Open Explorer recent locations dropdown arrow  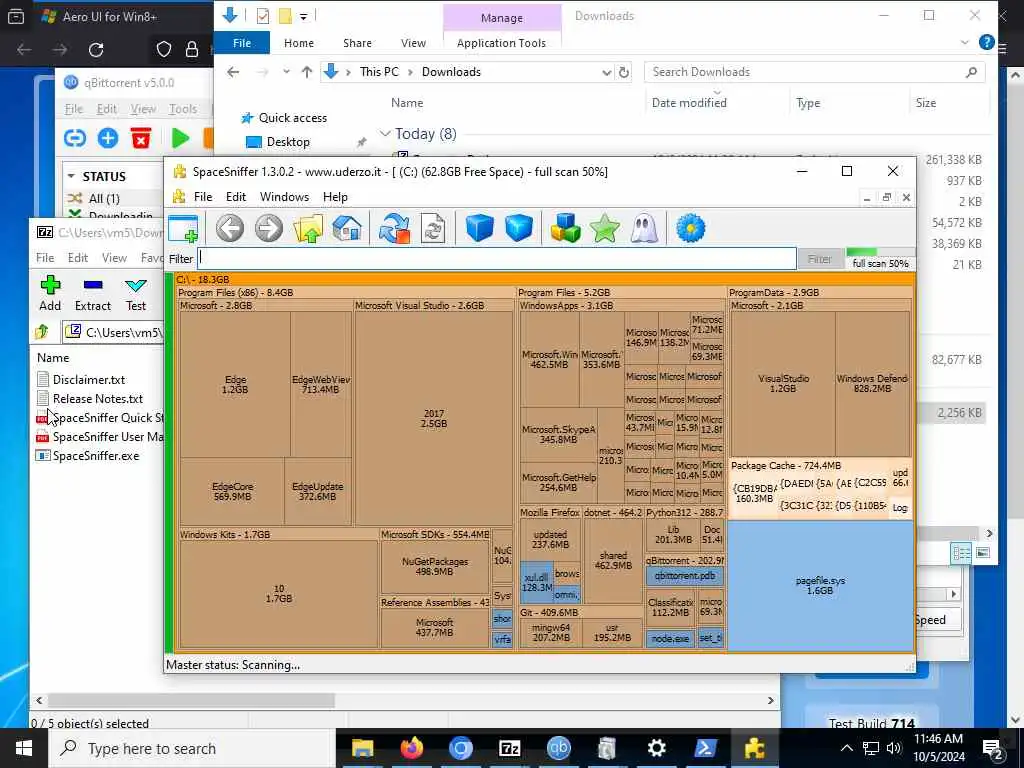pos(286,72)
